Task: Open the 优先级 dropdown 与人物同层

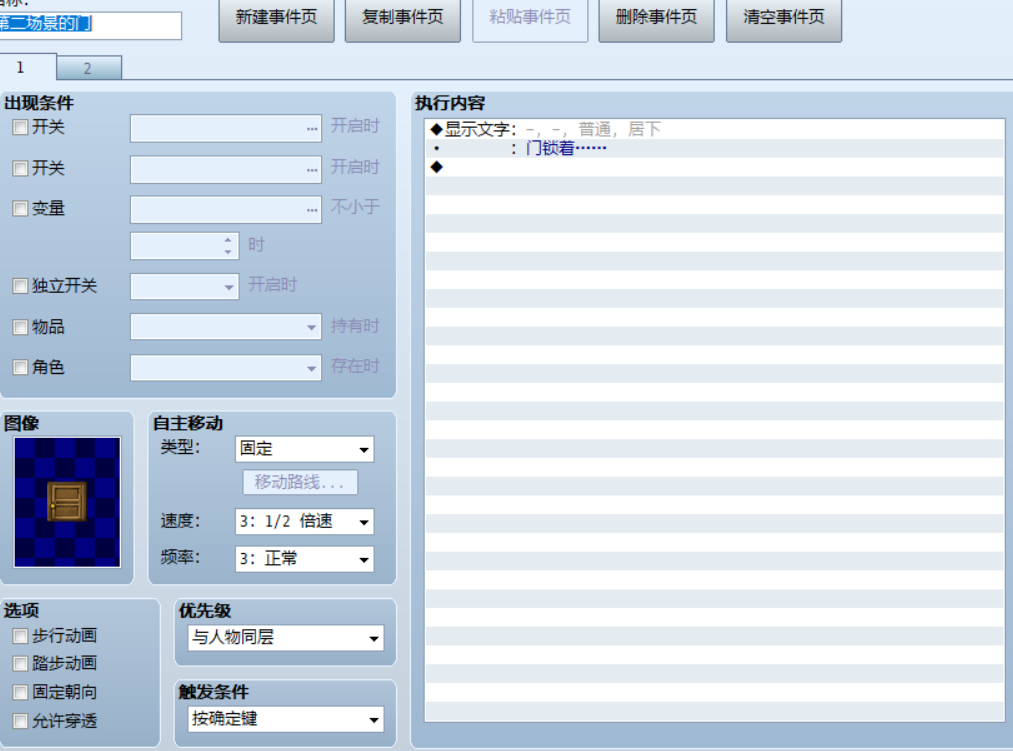Action: coord(286,638)
